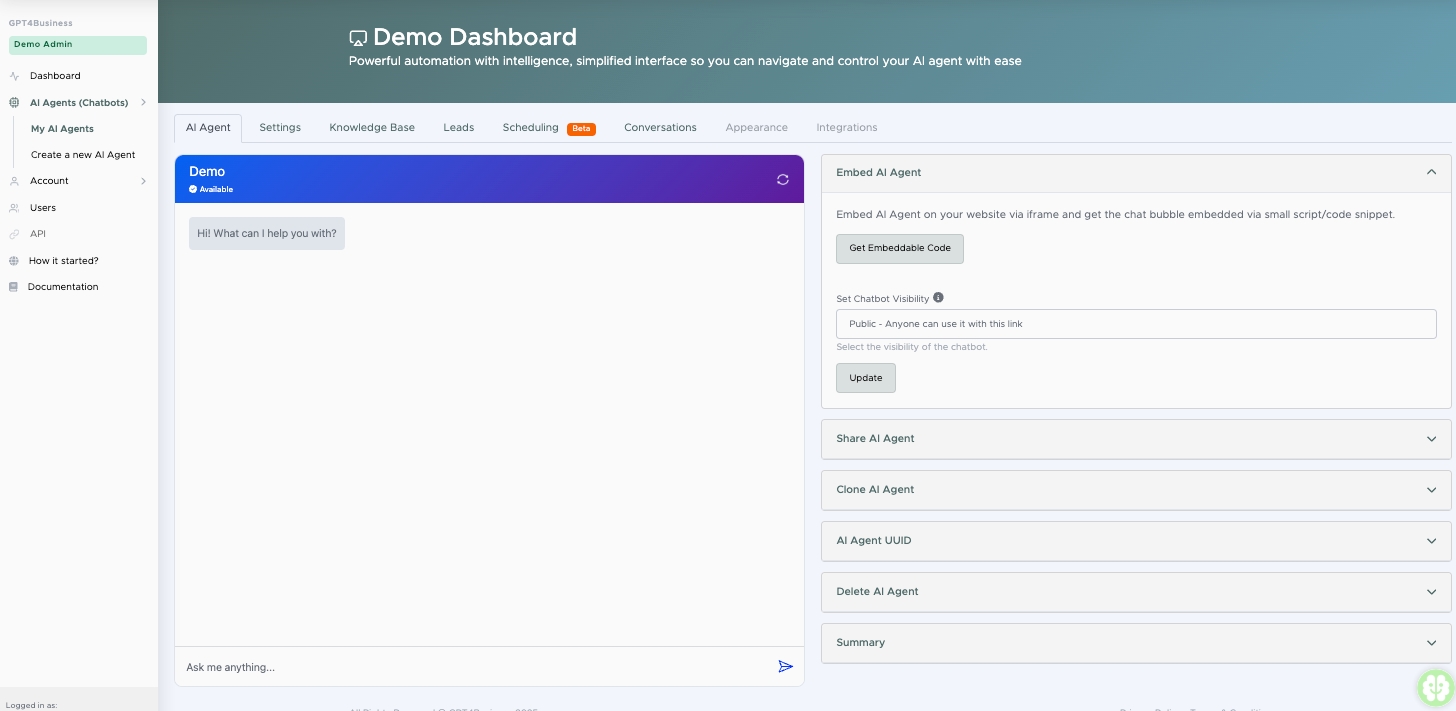Click the API link icon in sidebar
This screenshot has height=711, width=1456.
(14, 234)
